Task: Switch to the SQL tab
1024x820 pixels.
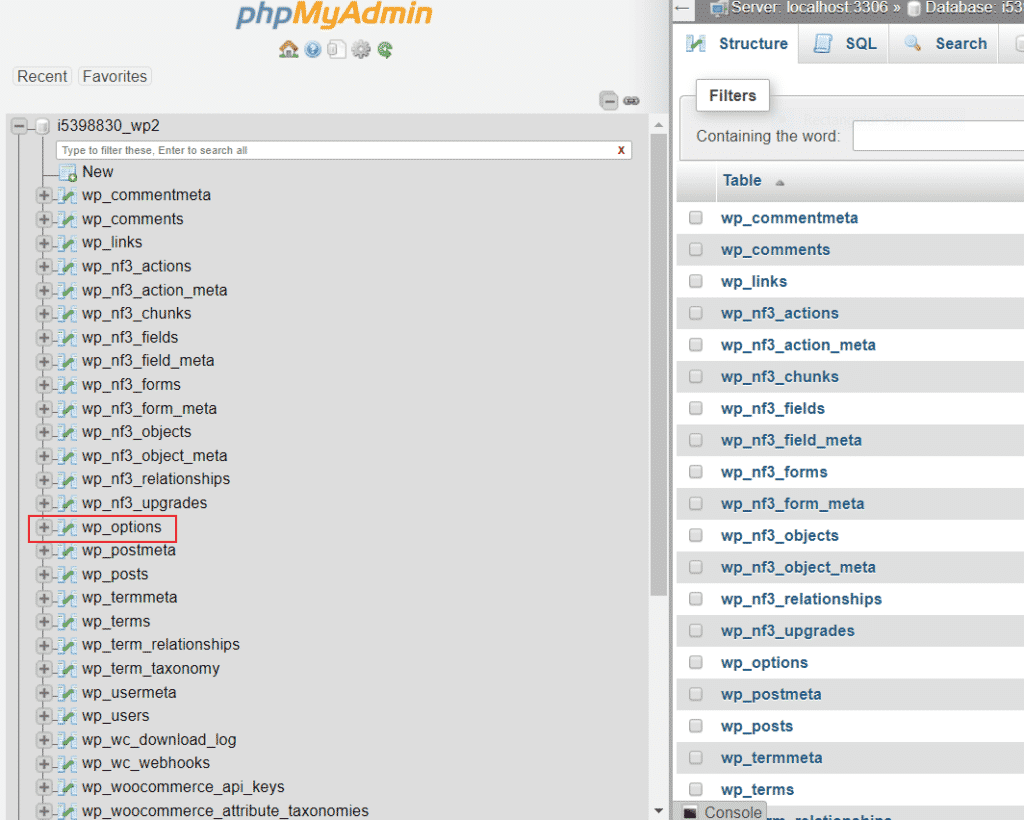Action: point(844,44)
